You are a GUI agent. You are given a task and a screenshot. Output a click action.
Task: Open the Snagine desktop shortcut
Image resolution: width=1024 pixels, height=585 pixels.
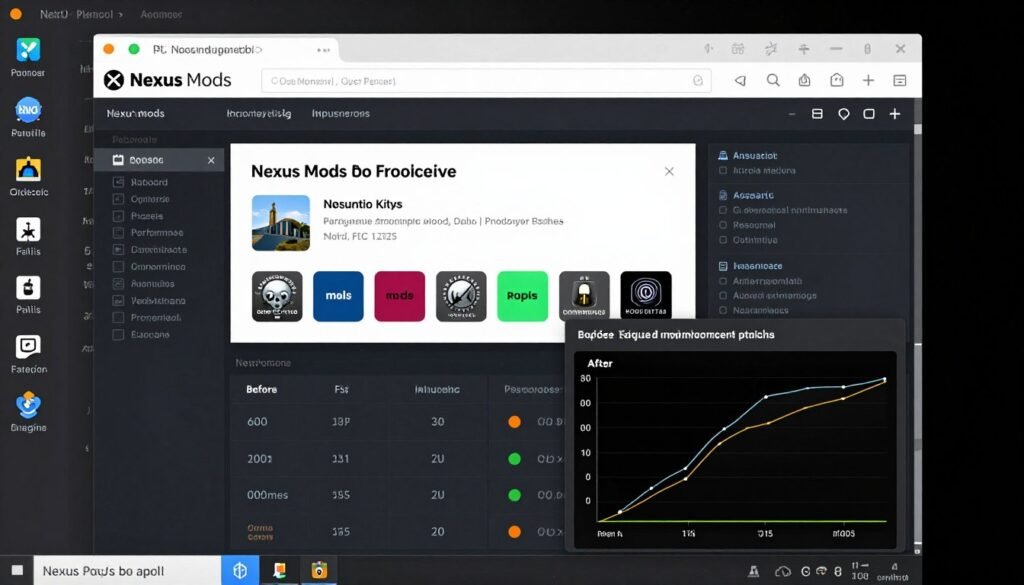[28, 405]
